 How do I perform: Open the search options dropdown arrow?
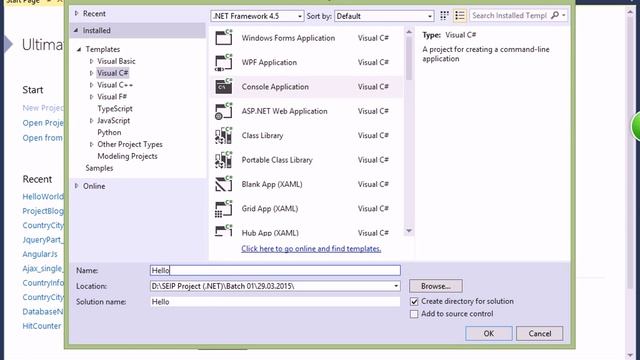(x=564, y=16)
